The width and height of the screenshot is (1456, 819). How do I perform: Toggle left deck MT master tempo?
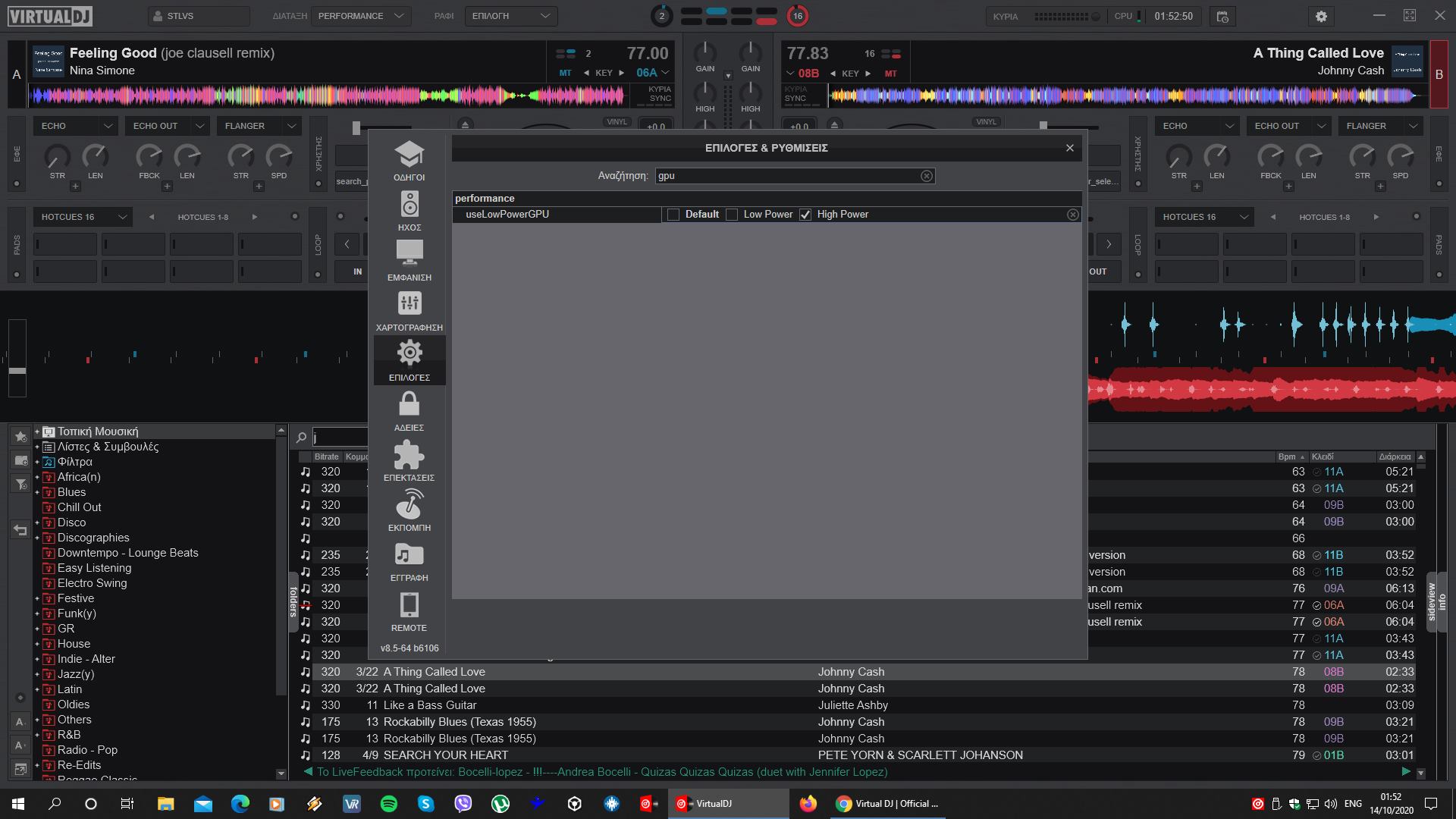(565, 74)
